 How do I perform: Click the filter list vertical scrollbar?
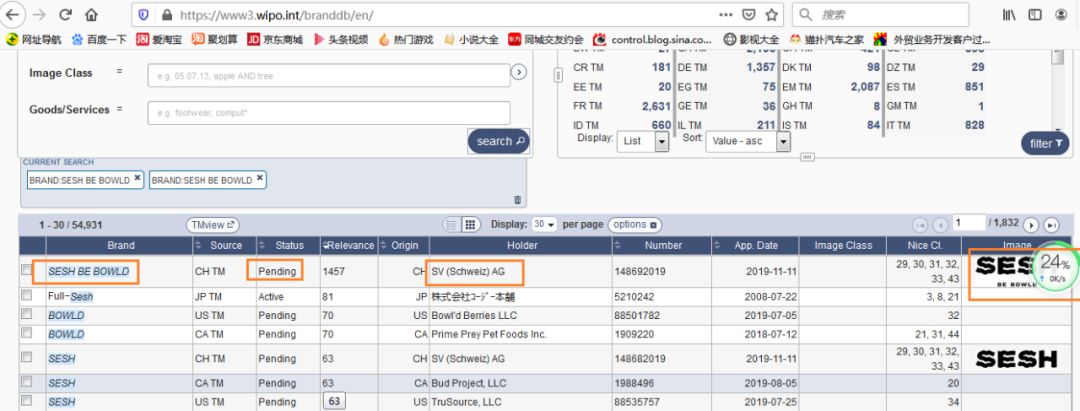point(1058,91)
